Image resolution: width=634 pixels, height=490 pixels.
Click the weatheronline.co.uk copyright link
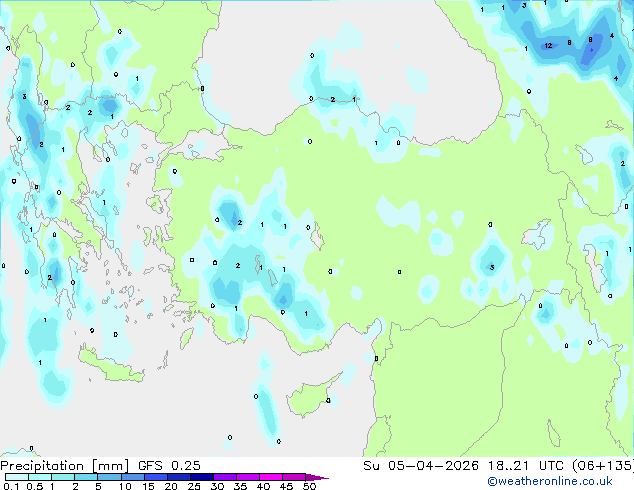pyautogui.click(x=550, y=482)
